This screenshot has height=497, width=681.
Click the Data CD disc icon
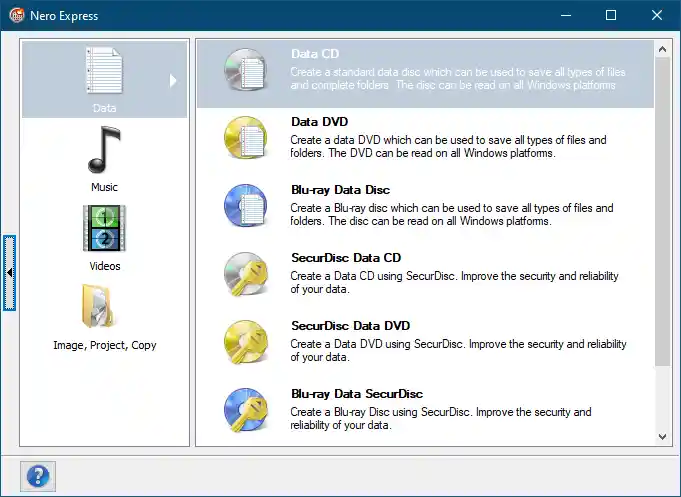point(245,70)
